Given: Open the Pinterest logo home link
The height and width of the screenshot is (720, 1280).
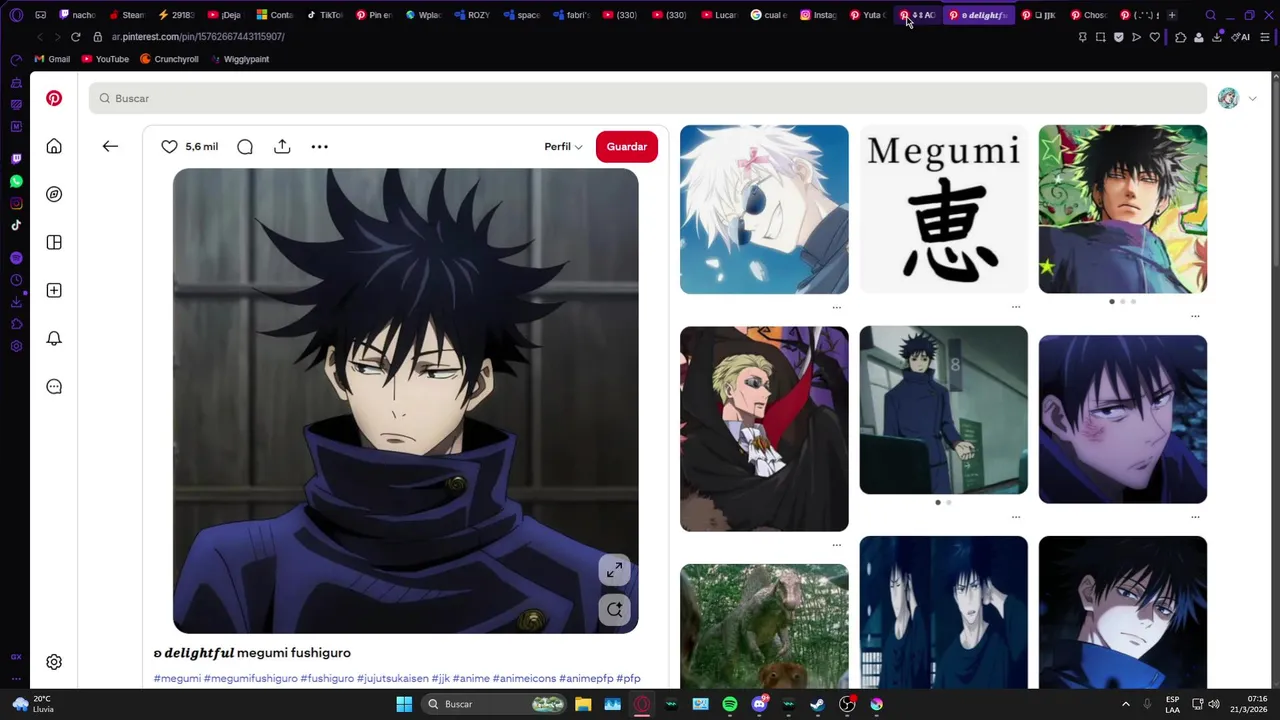Looking at the screenshot, I should 54,98.
